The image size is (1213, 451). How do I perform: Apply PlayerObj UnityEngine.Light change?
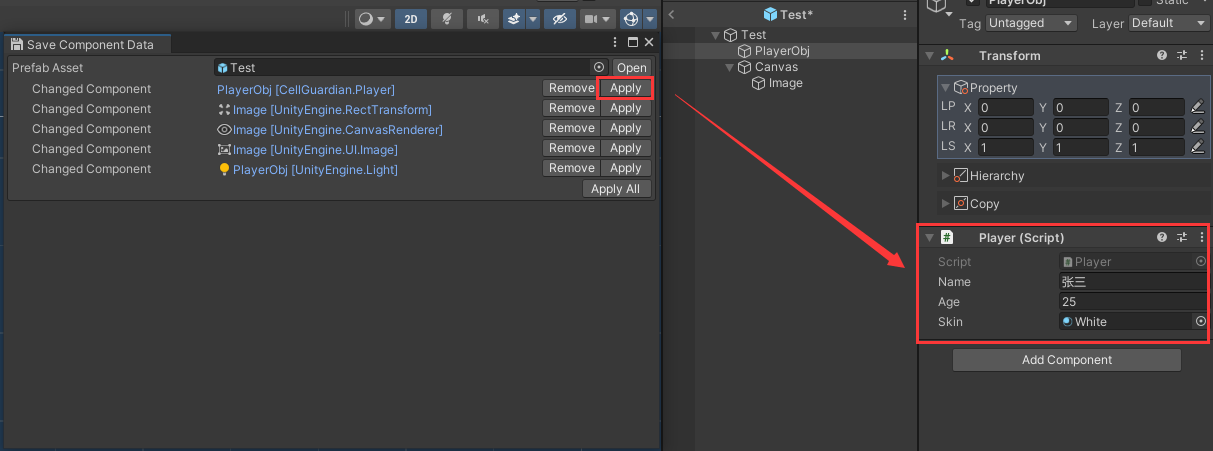click(626, 168)
